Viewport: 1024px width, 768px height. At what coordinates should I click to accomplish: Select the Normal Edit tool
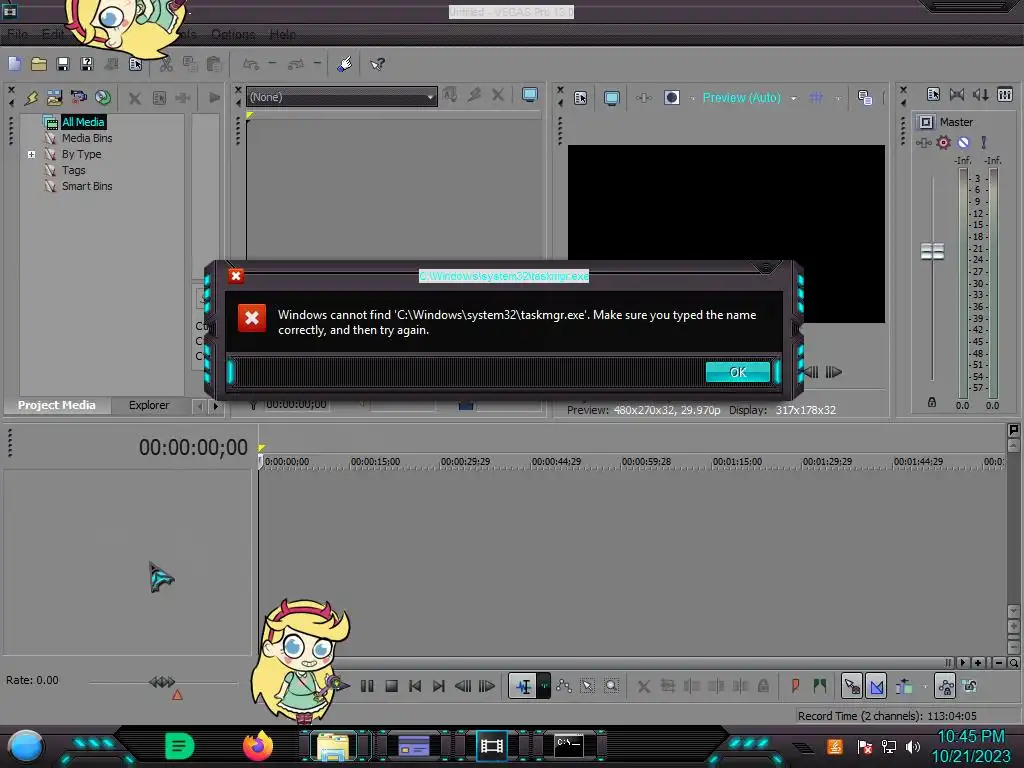tap(523, 686)
